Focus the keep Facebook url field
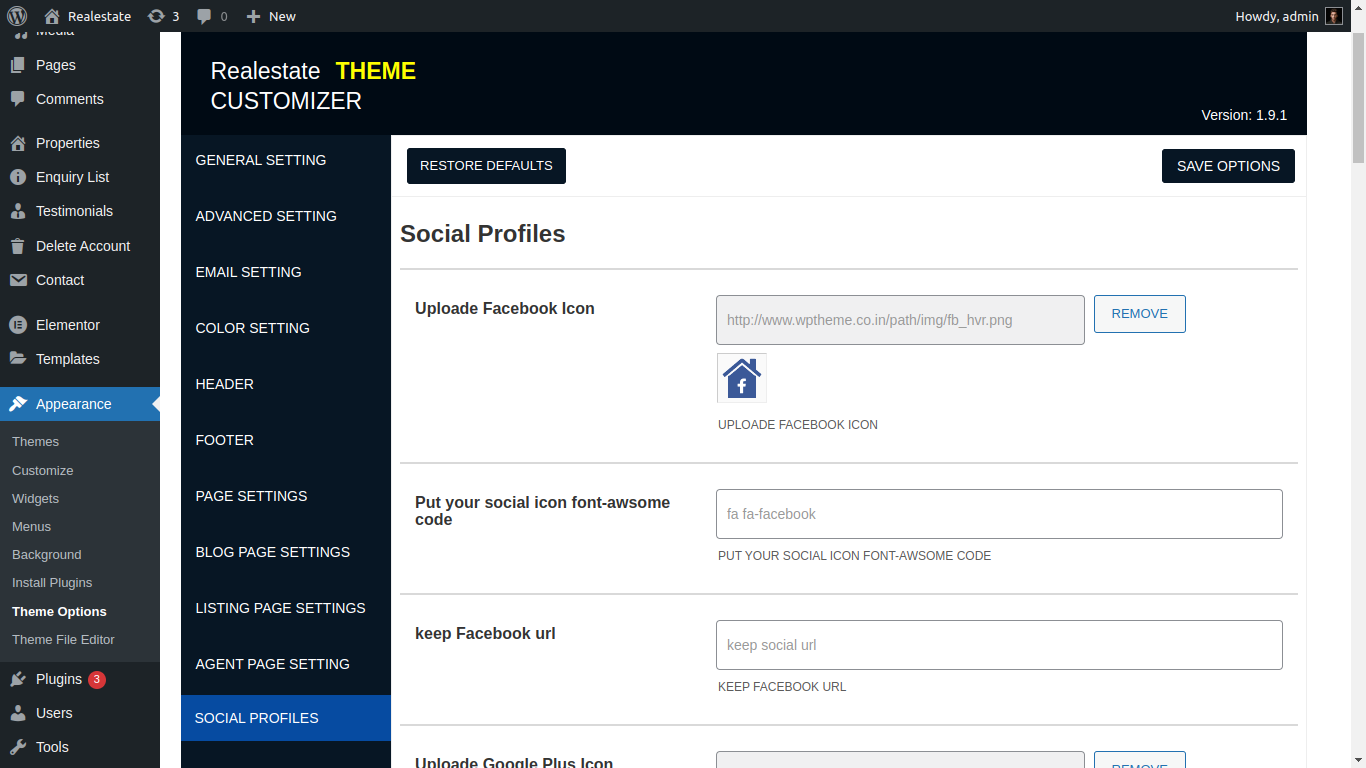 (999, 645)
